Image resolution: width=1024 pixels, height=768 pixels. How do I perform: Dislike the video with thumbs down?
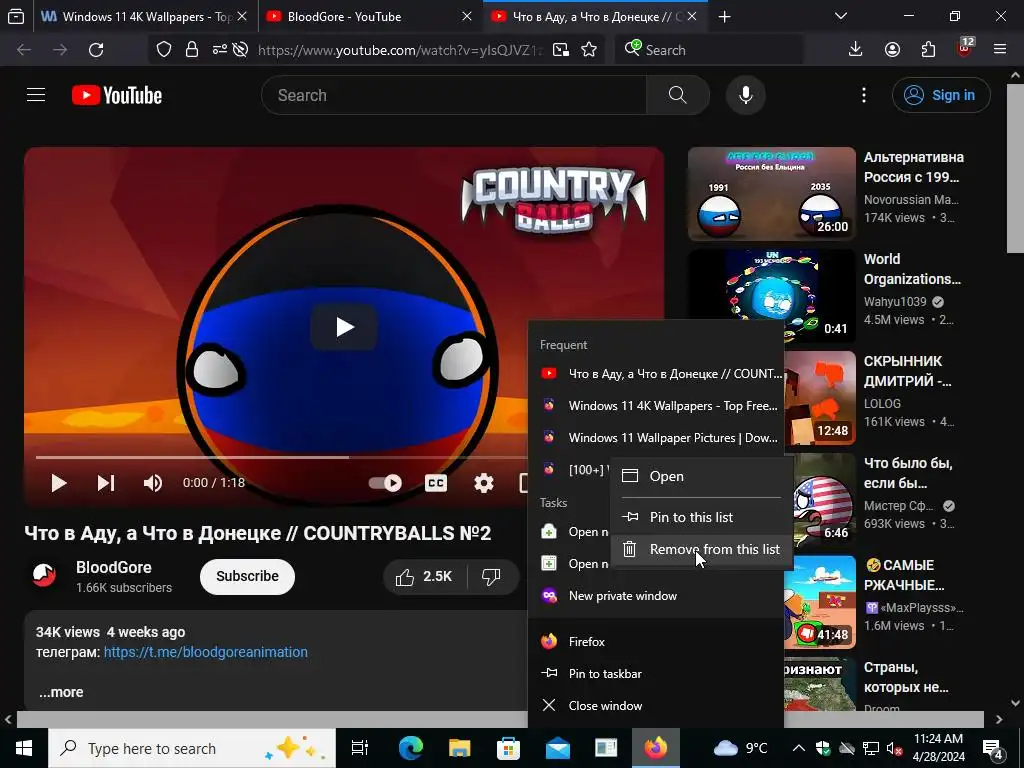[x=491, y=577]
